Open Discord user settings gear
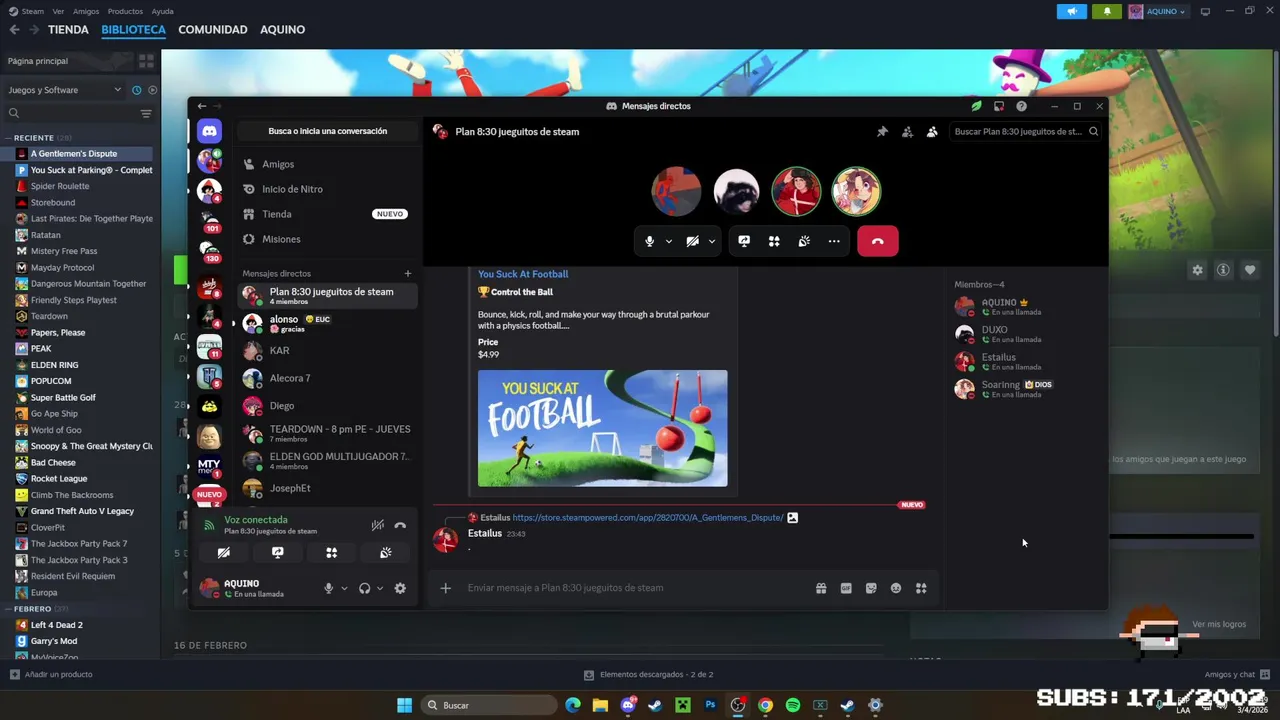1280x720 pixels. [x=400, y=588]
